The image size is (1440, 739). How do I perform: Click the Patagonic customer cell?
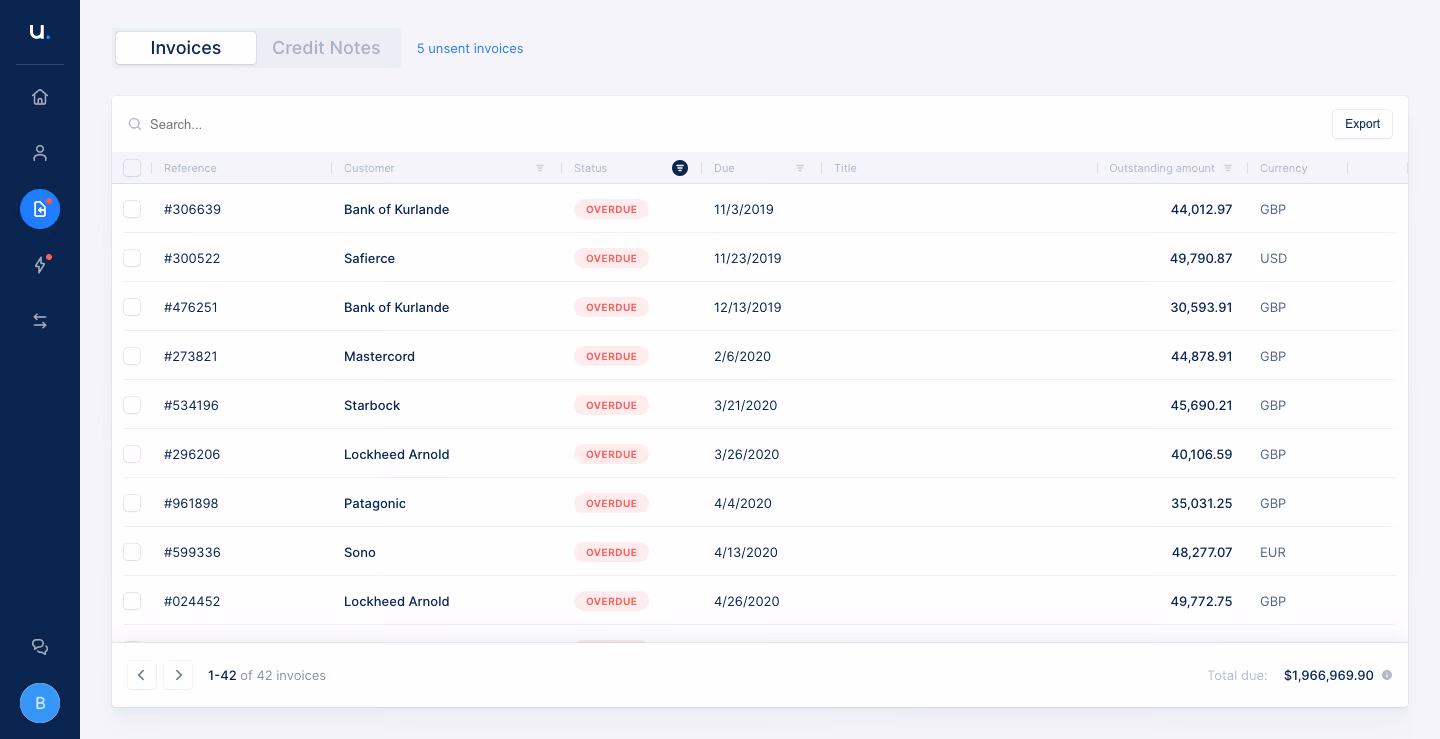(375, 503)
